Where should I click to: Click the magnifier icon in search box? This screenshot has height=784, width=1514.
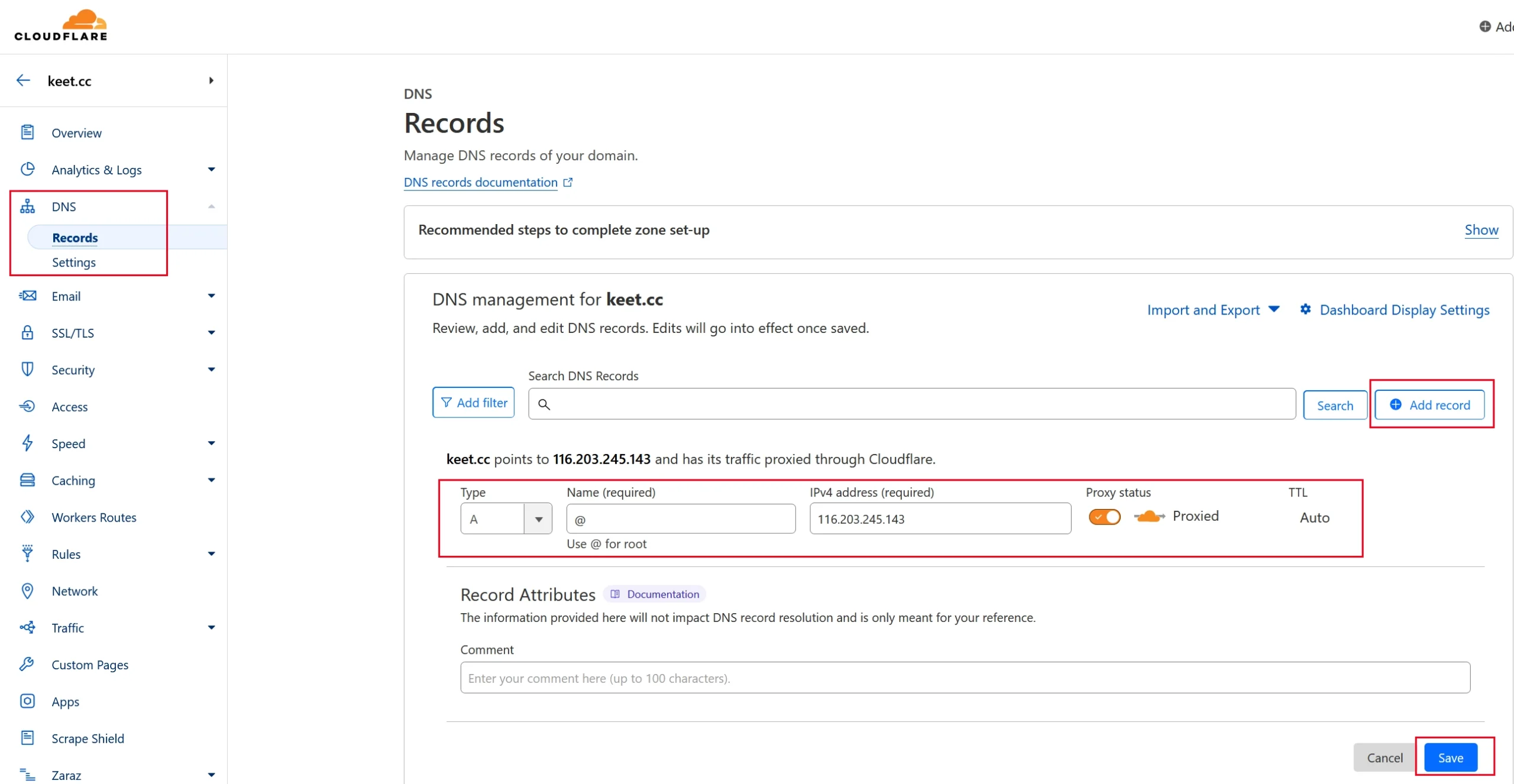coord(544,404)
